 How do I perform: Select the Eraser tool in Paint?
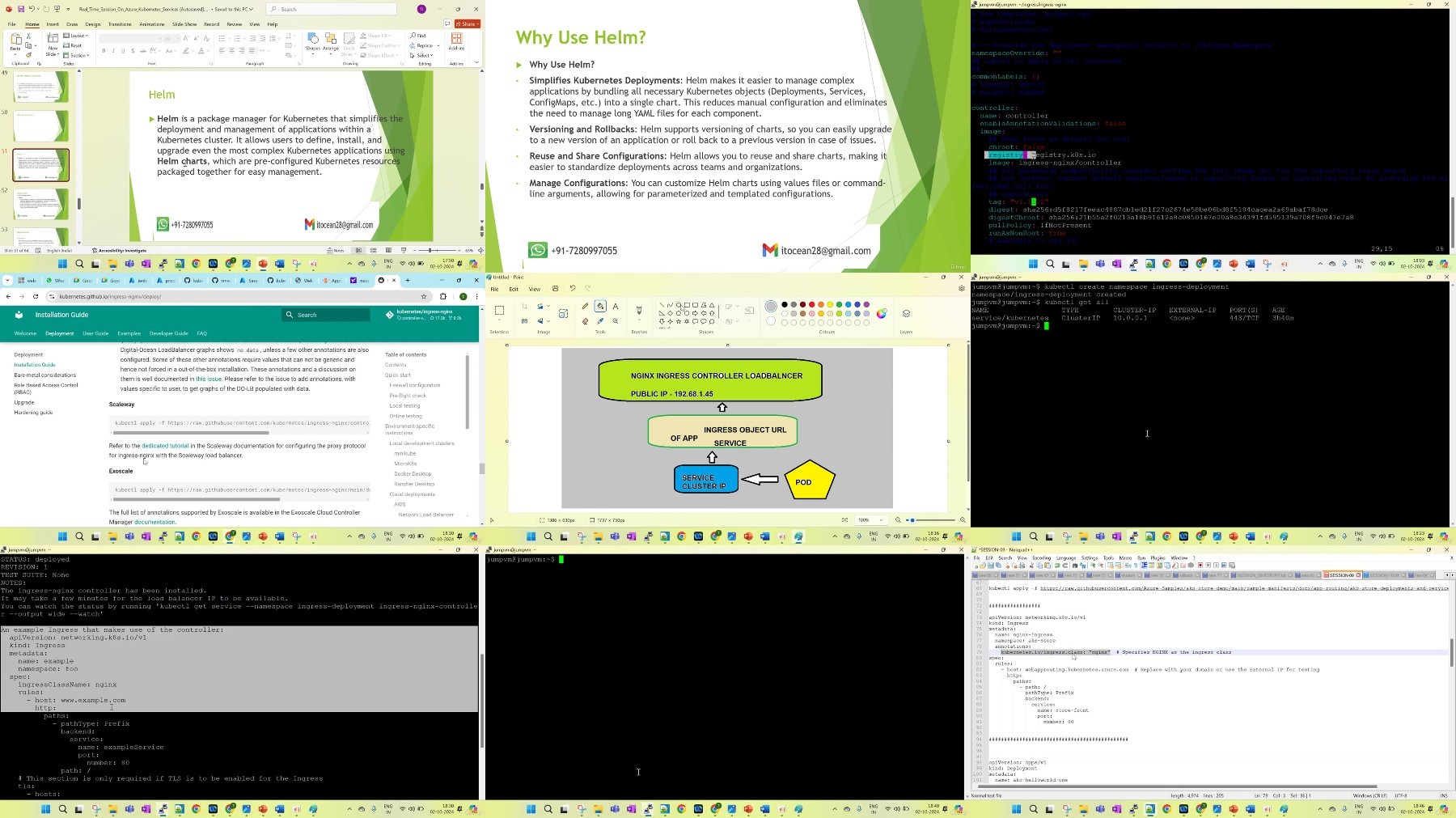pos(585,321)
